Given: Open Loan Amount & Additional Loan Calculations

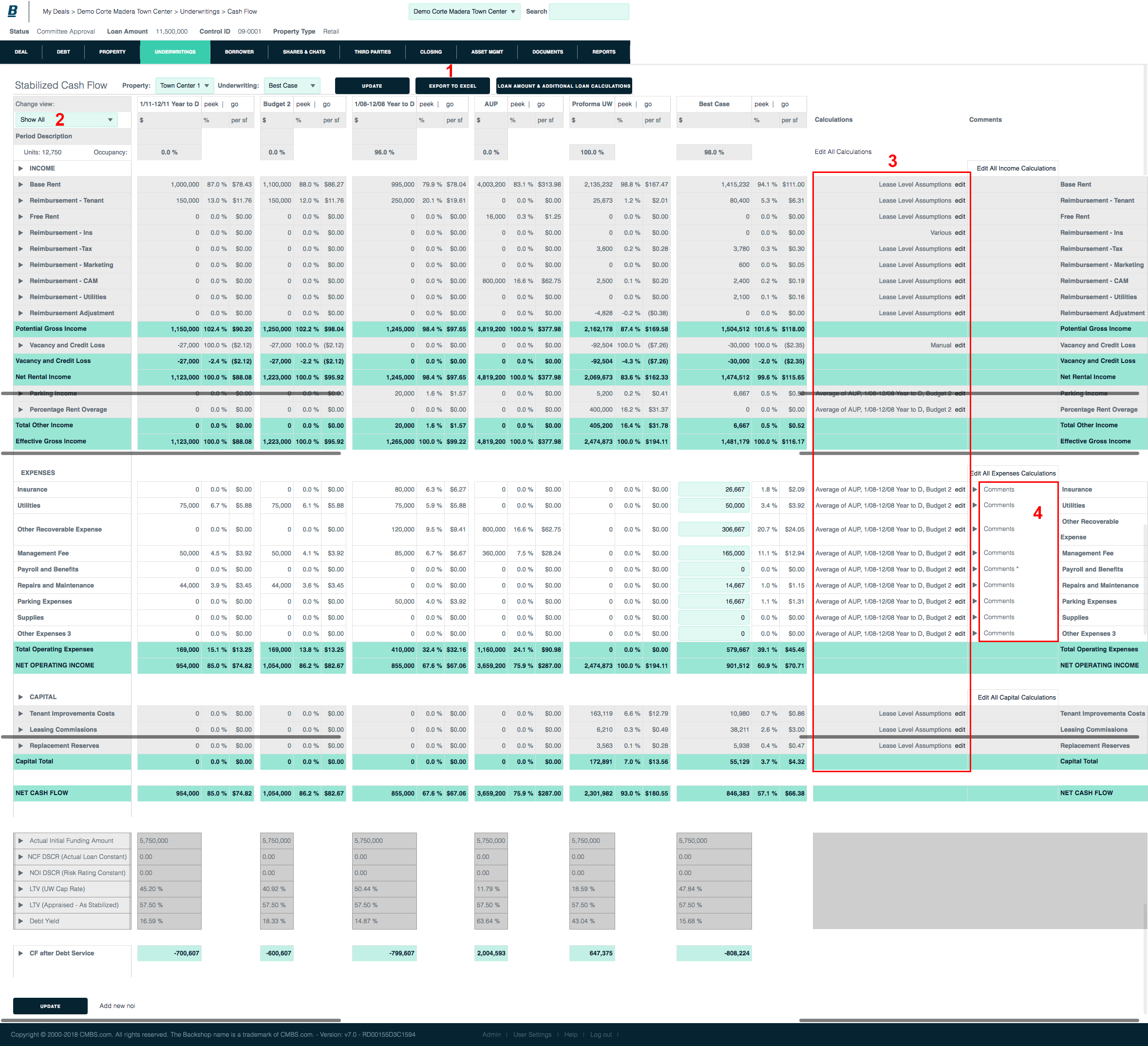Looking at the screenshot, I should pos(564,86).
